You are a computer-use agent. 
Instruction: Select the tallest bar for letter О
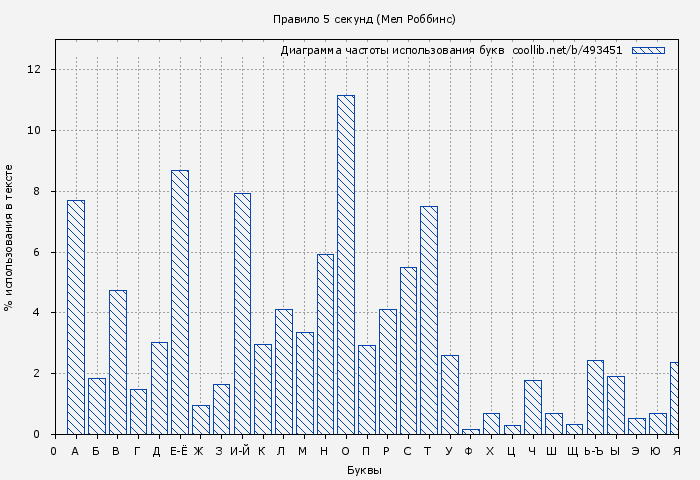pyautogui.click(x=346, y=265)
